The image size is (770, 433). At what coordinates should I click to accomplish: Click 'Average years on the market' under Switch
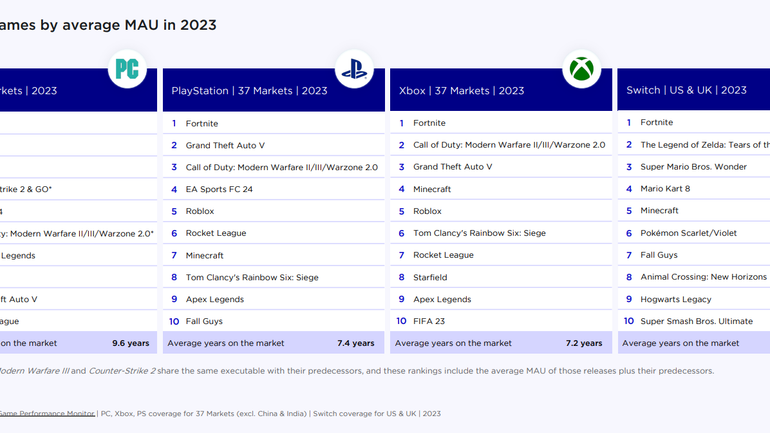click(681, 343)
